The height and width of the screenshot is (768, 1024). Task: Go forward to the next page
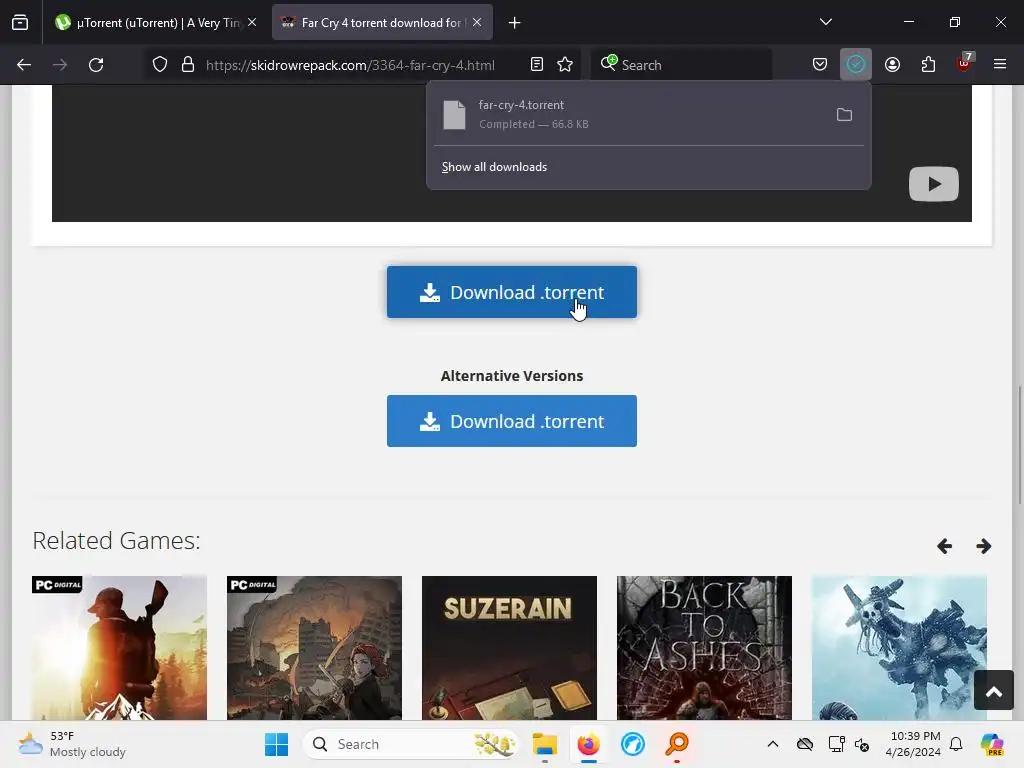60,65
